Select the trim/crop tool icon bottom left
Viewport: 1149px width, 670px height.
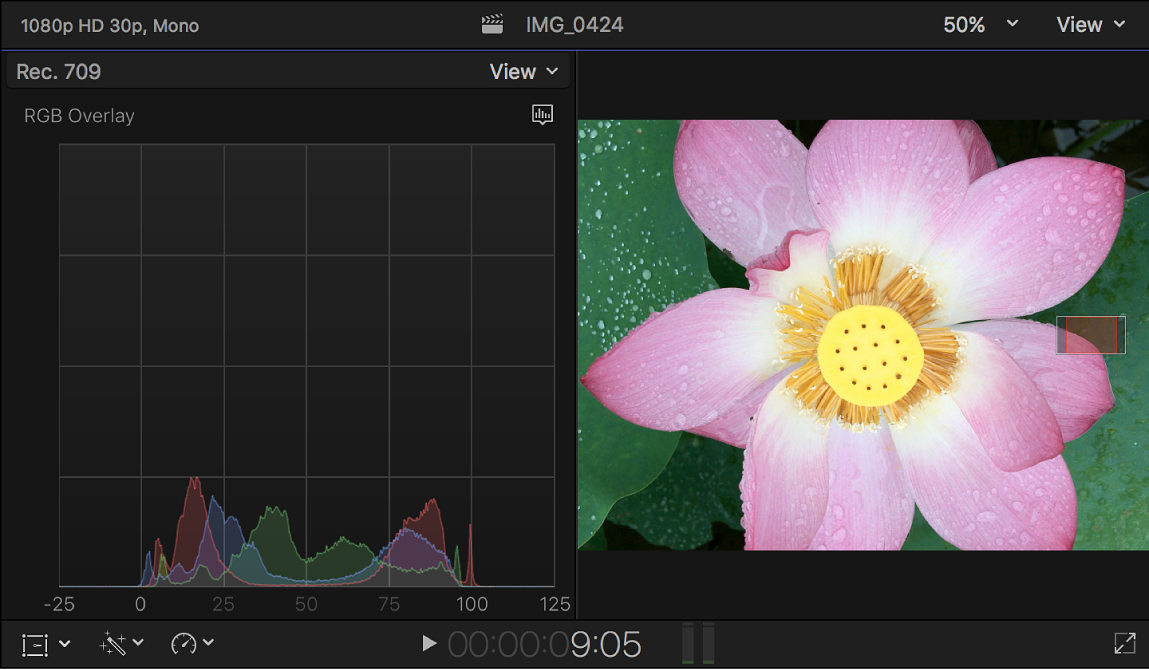33,643
